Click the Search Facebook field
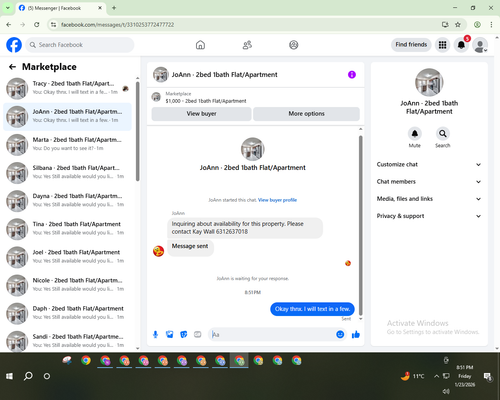 (x=80, y=45)
